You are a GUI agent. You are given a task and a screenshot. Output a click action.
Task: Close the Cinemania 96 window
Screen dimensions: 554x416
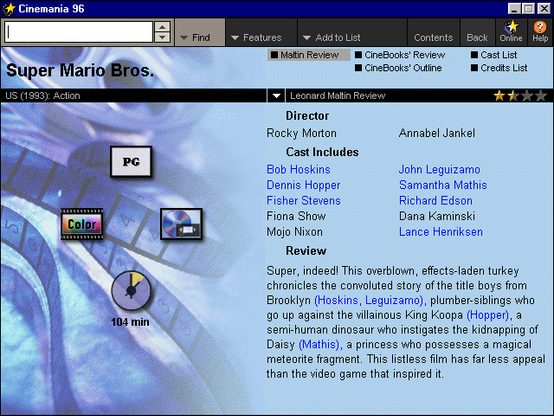tap(544, 8)
